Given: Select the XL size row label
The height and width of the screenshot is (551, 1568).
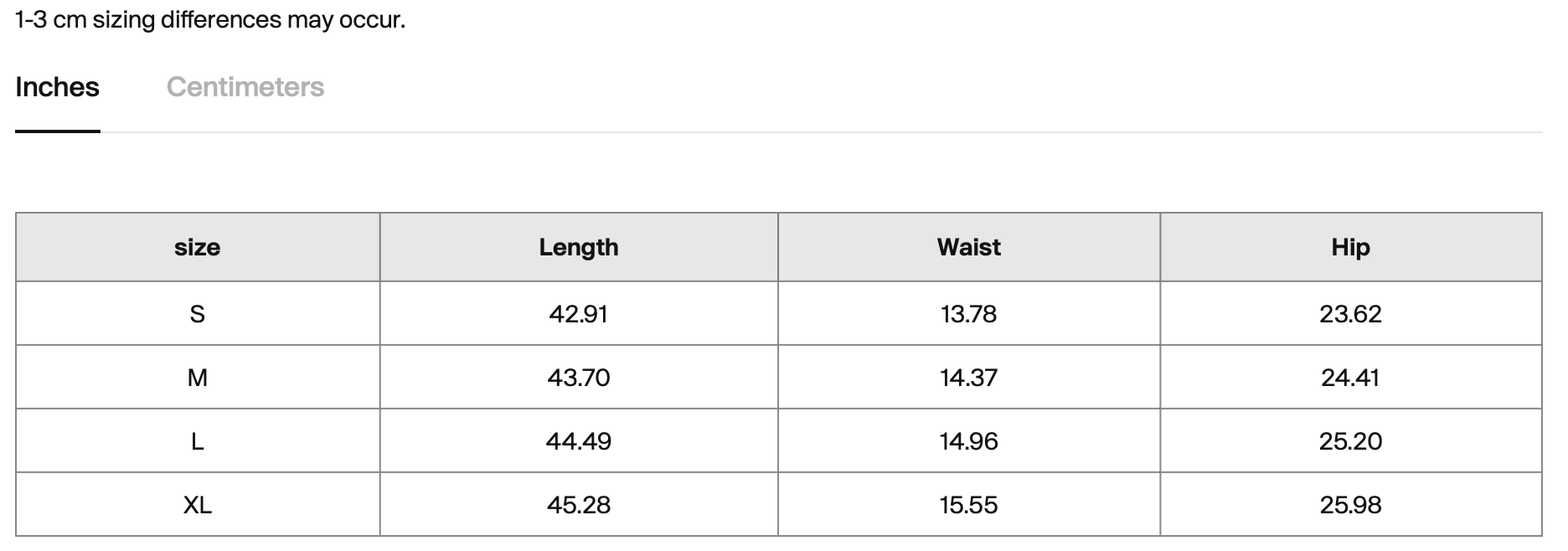Looking at the screenshot, I should click(197, 505).
